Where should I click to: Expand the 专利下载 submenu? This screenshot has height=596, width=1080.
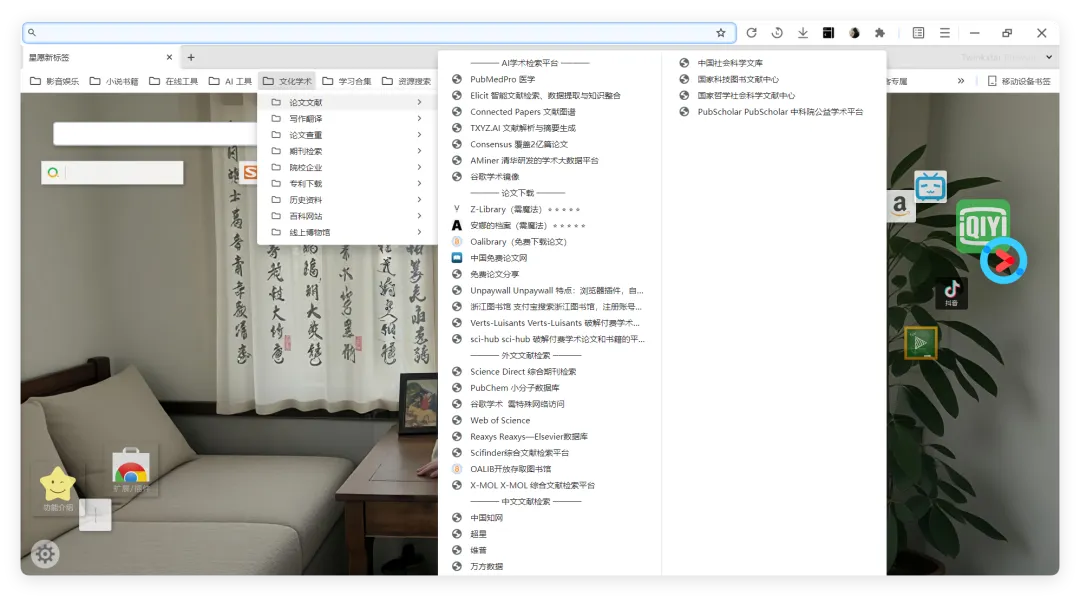(x=346, y=183)
